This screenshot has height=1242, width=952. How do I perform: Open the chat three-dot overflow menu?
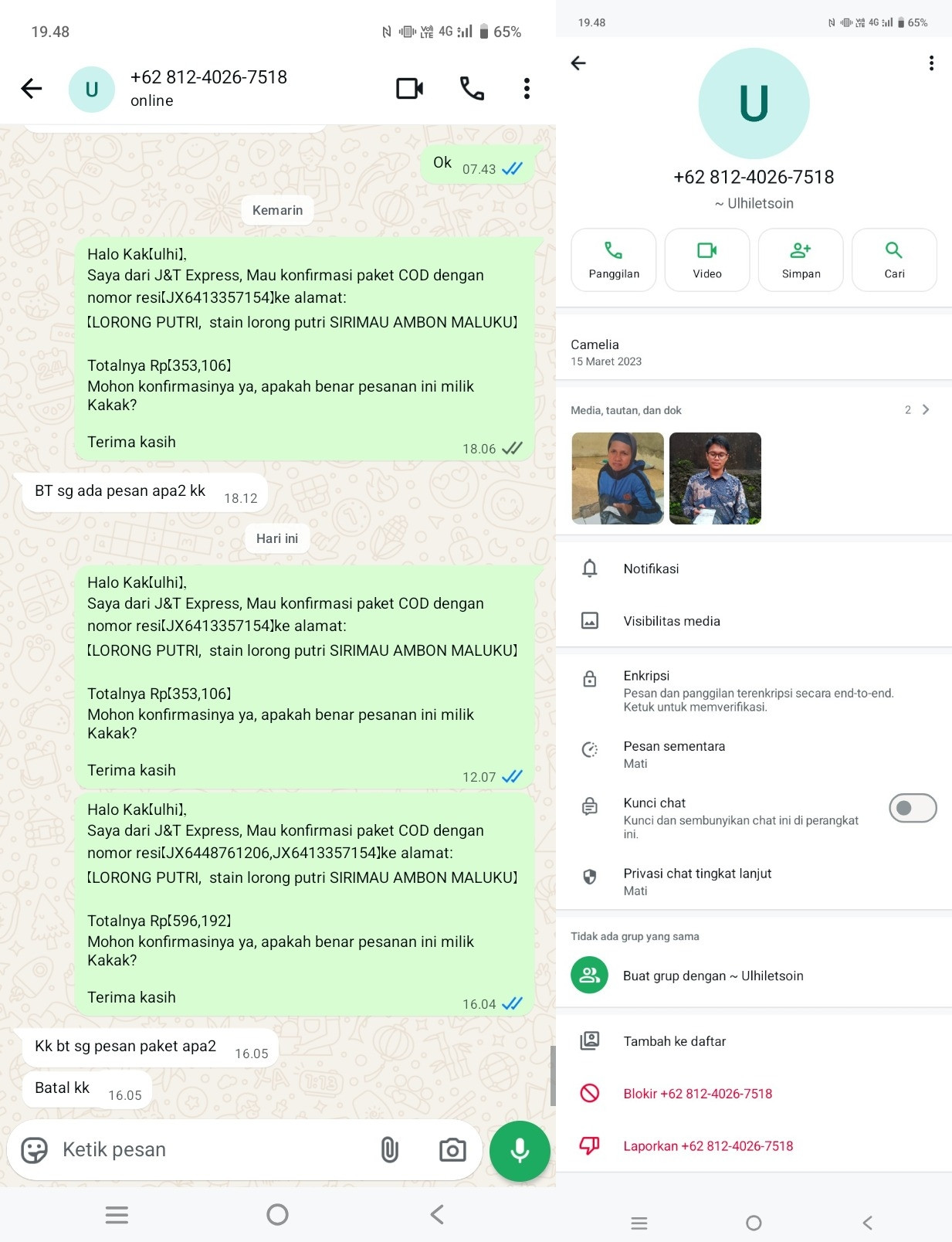[x=527, y=89]
